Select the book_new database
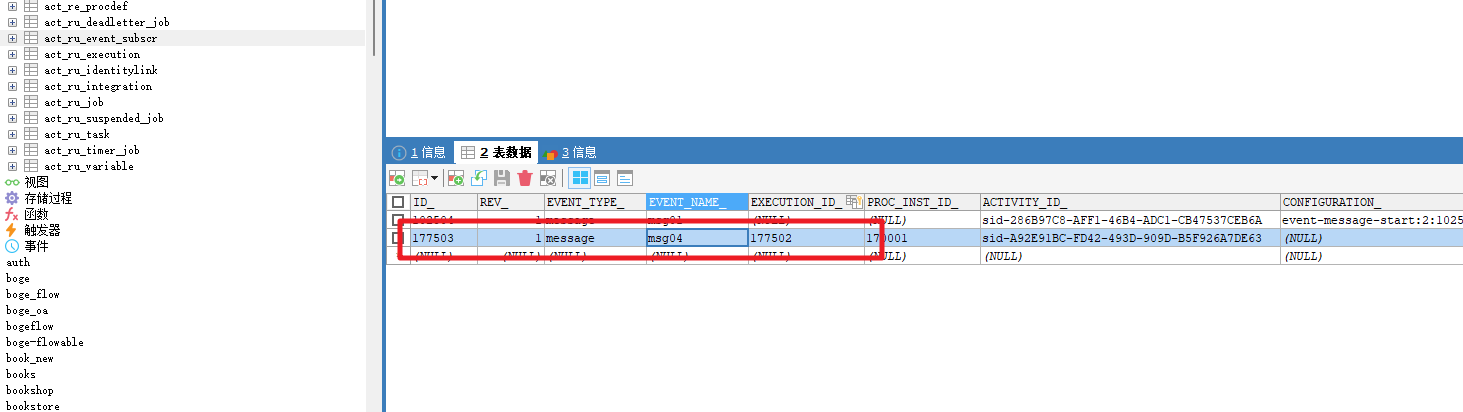This screenshot has width=1463, height=412. pyautogui.click(x=30, y=358)
